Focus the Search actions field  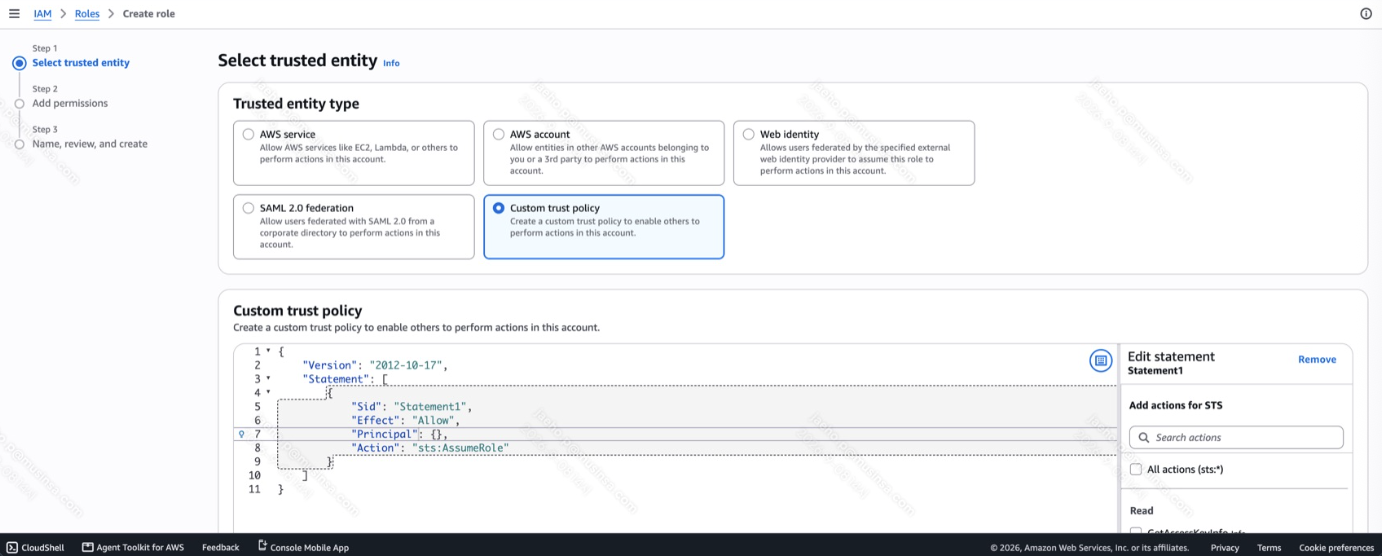(1236, 437)
